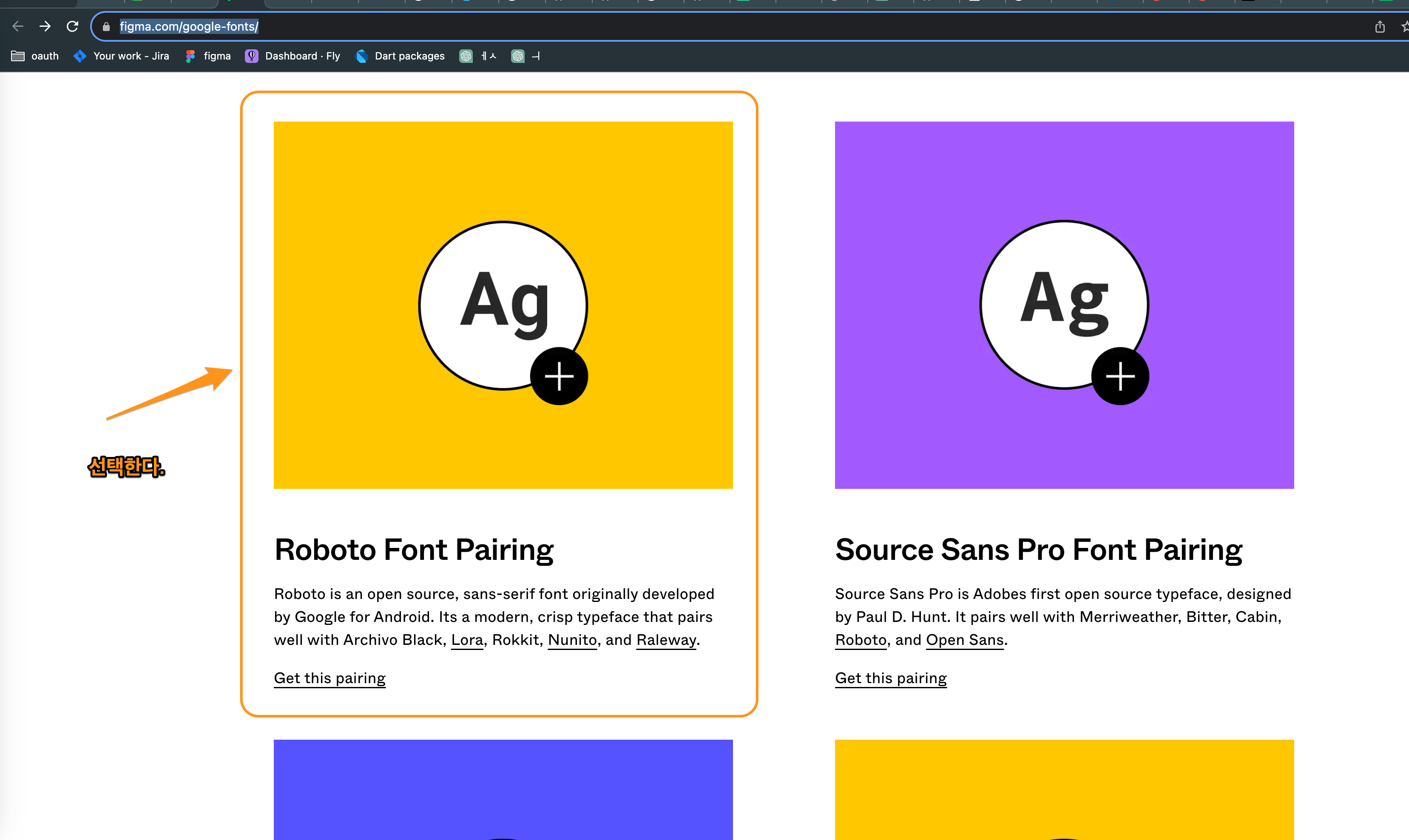
Task: Click the browser forward arrow
Action: pyautogui.click(x=45, y=27)
